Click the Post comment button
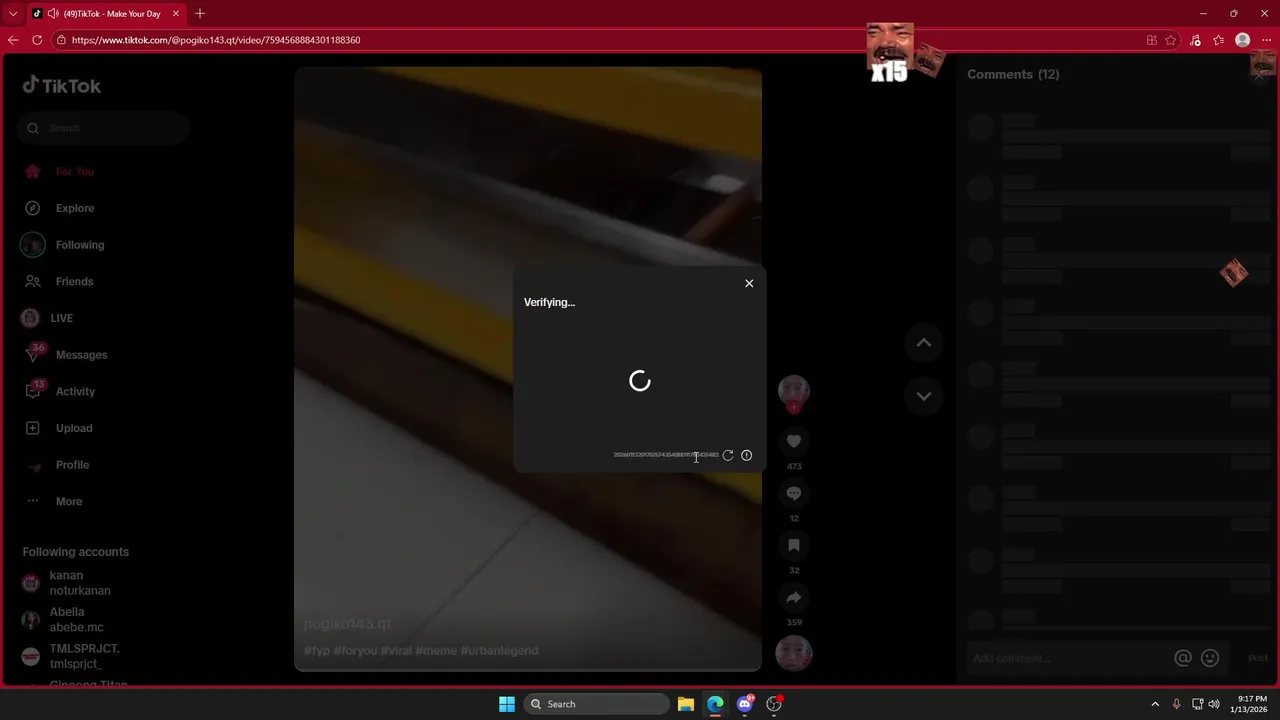The image size is (1280, 720). (x=1258, y=658)
